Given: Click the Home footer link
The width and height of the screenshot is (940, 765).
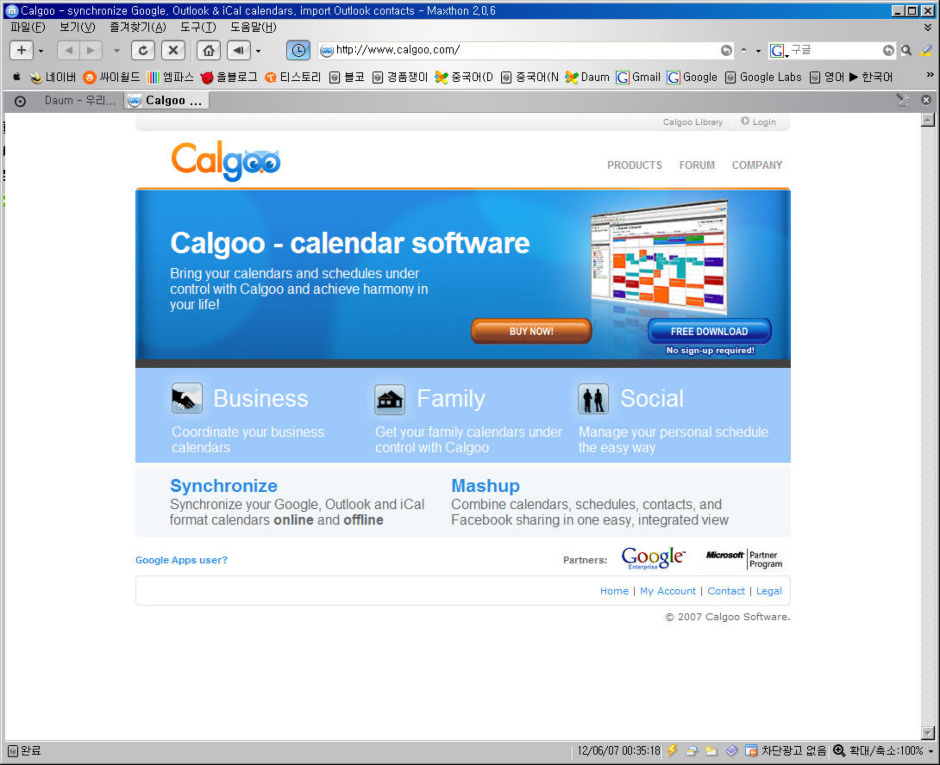Looking at the screenshot, I should (614, 591).
